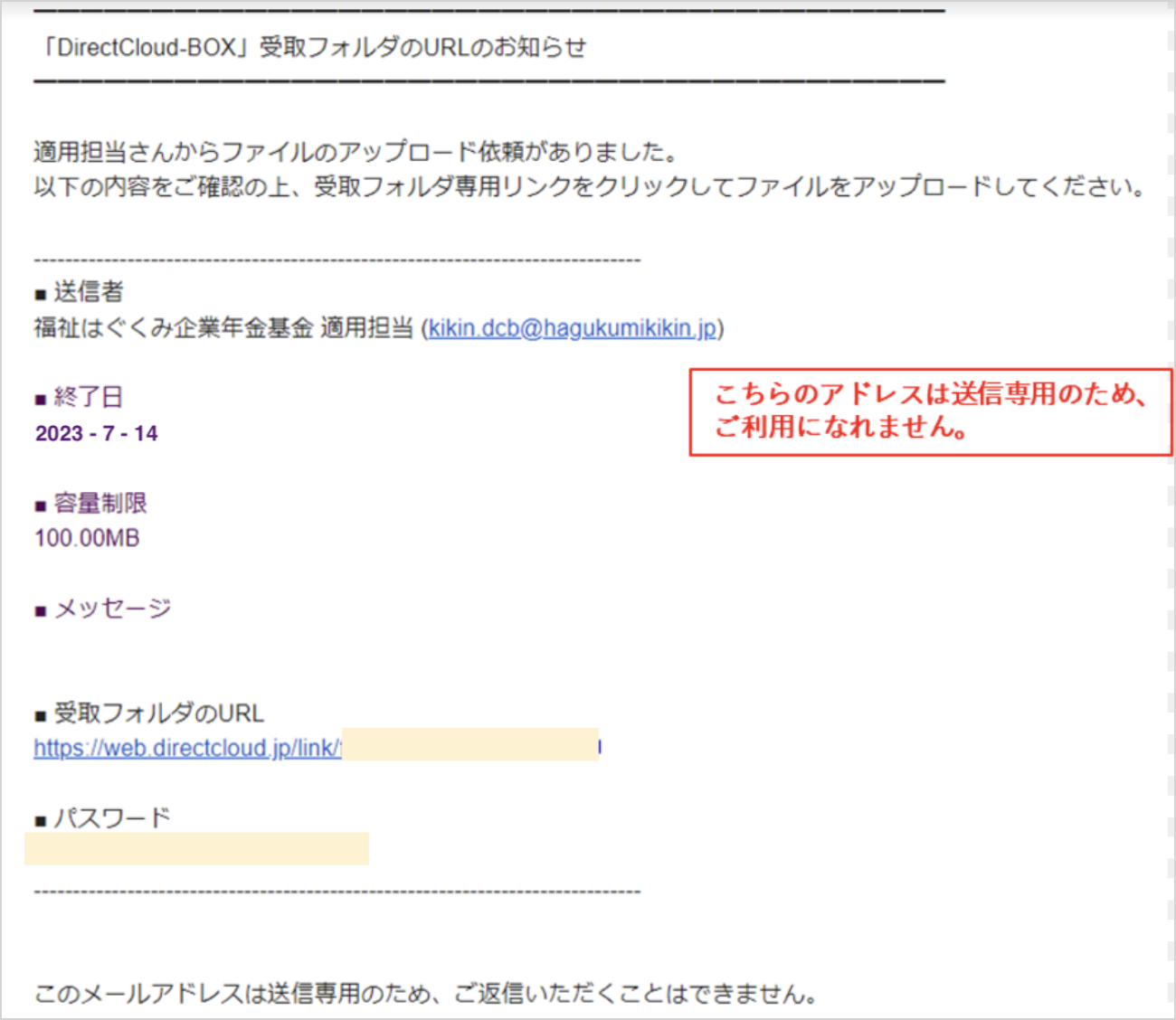Click the ■ 送信者 label
The image size is (1176, 1020).
(79, 291)
